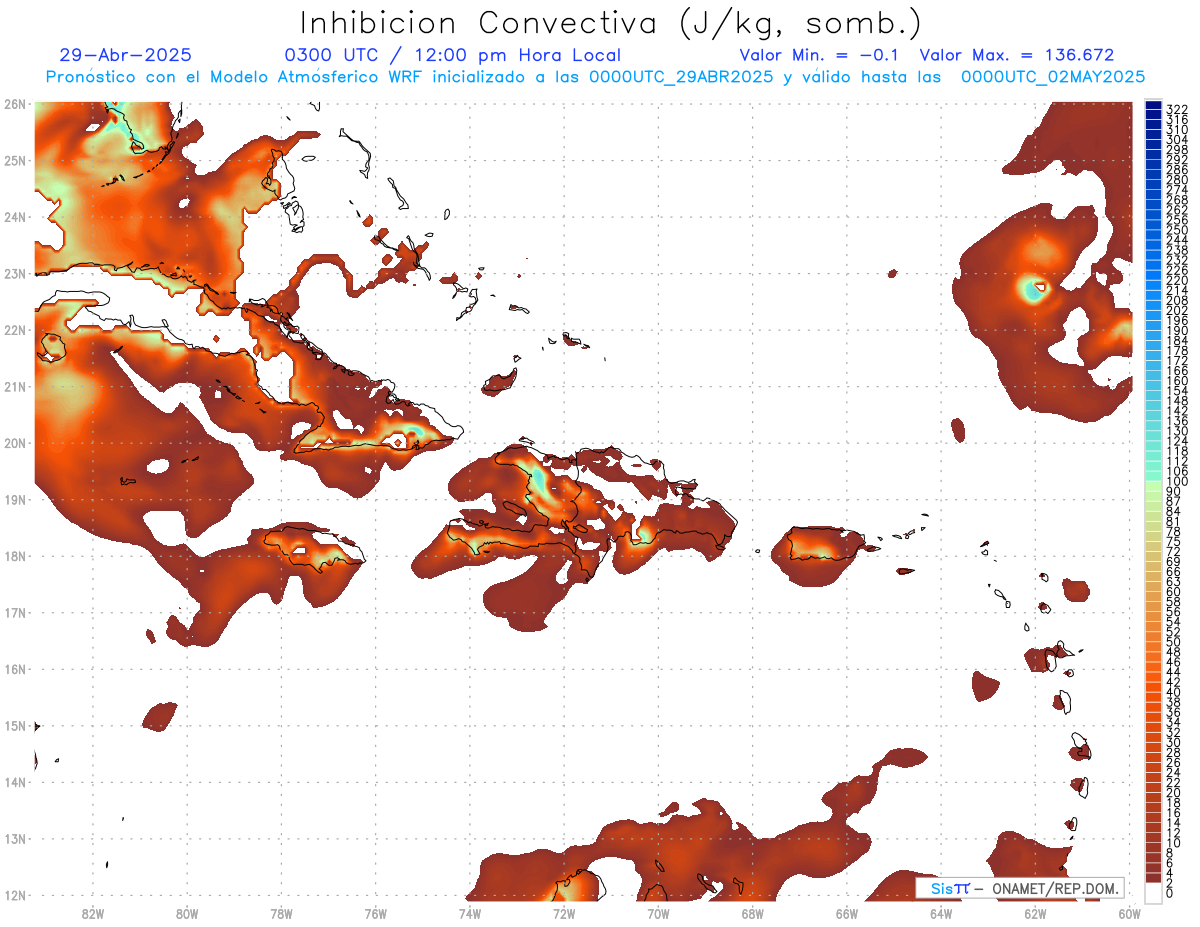Click the '18N' latitude label
Image resolution: width=1200 pixels, height=927 pixels.
(x=14, y=556)
